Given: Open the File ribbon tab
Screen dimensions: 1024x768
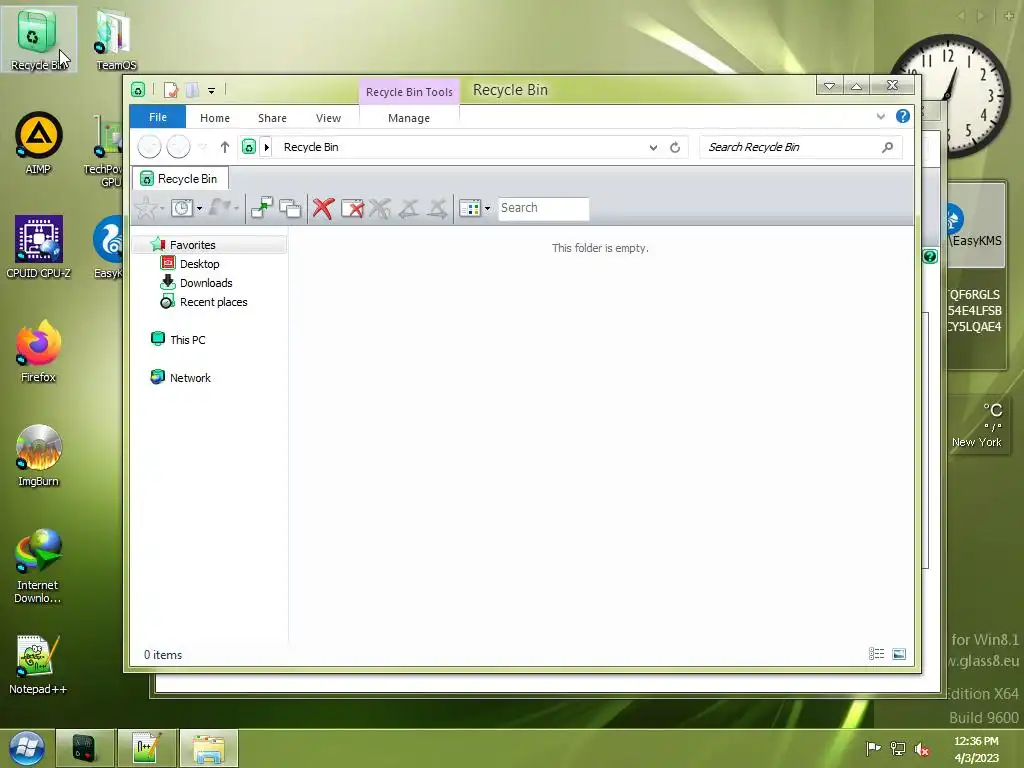Looking at the screenshot, I should point(157,118).
